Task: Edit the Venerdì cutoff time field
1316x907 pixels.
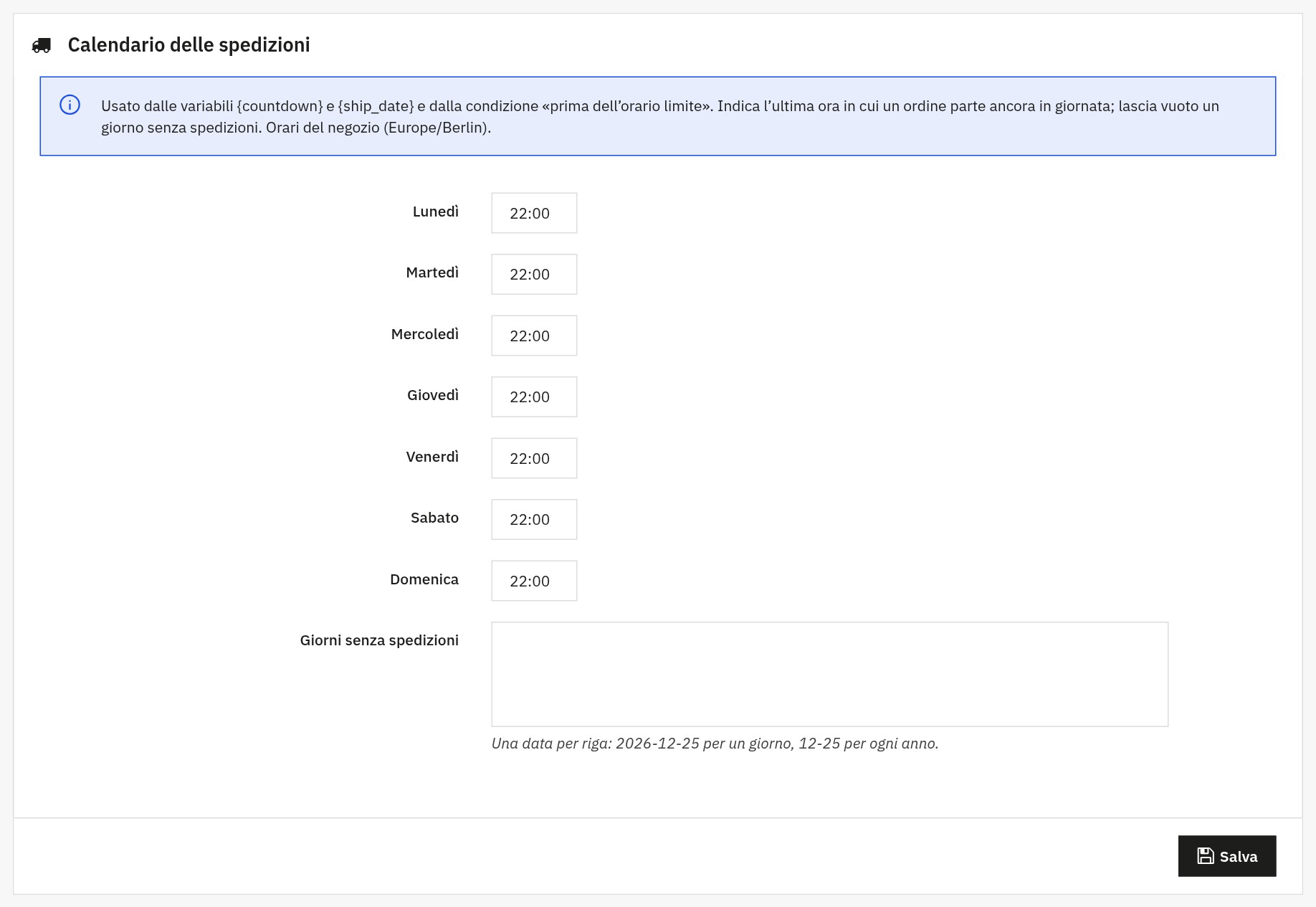Action: tap(534, 458)
